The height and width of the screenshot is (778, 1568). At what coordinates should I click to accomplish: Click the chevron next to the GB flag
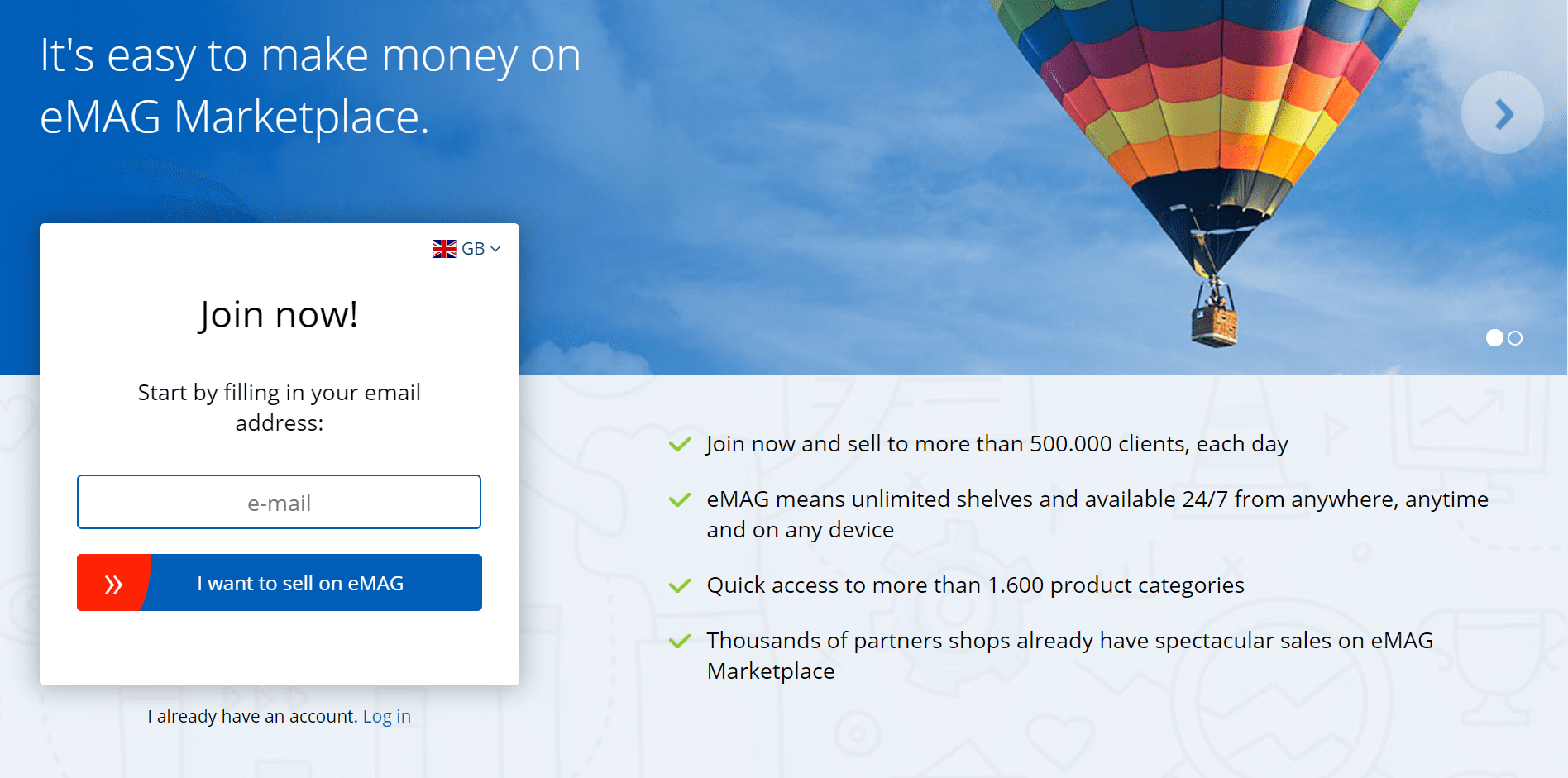[x=495, y=247]
